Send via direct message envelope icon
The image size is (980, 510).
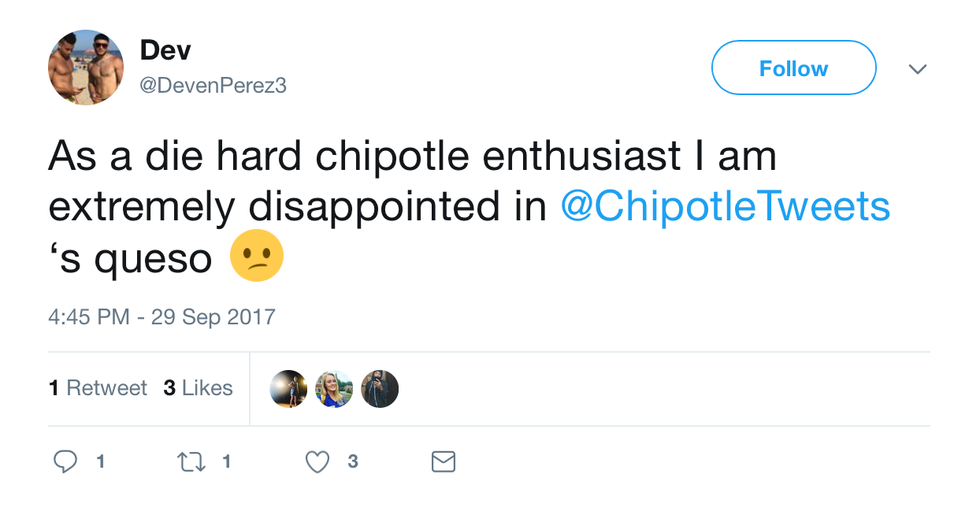tap(443, 461)
